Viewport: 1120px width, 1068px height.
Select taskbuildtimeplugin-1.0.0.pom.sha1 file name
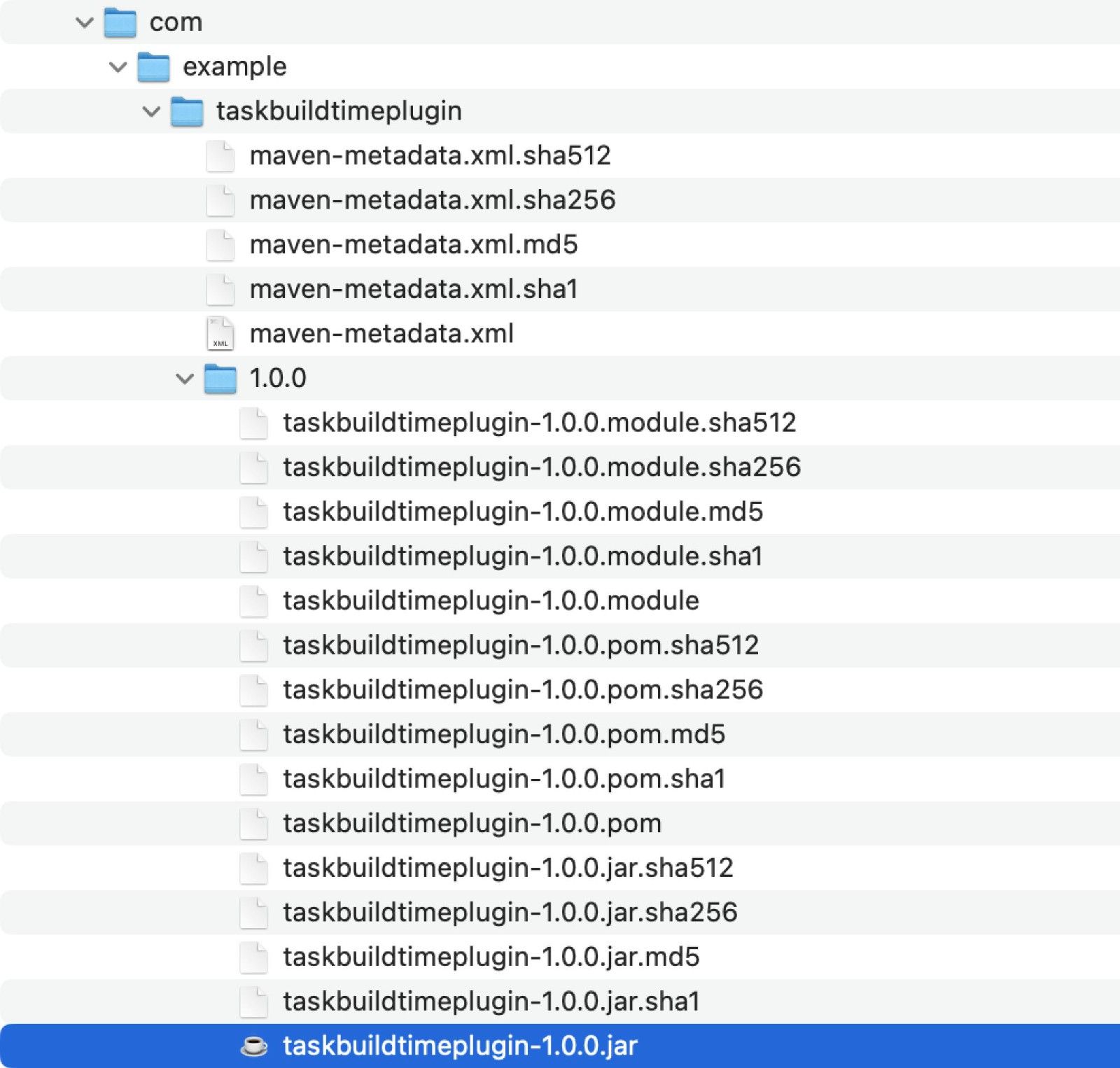(504, 779)
